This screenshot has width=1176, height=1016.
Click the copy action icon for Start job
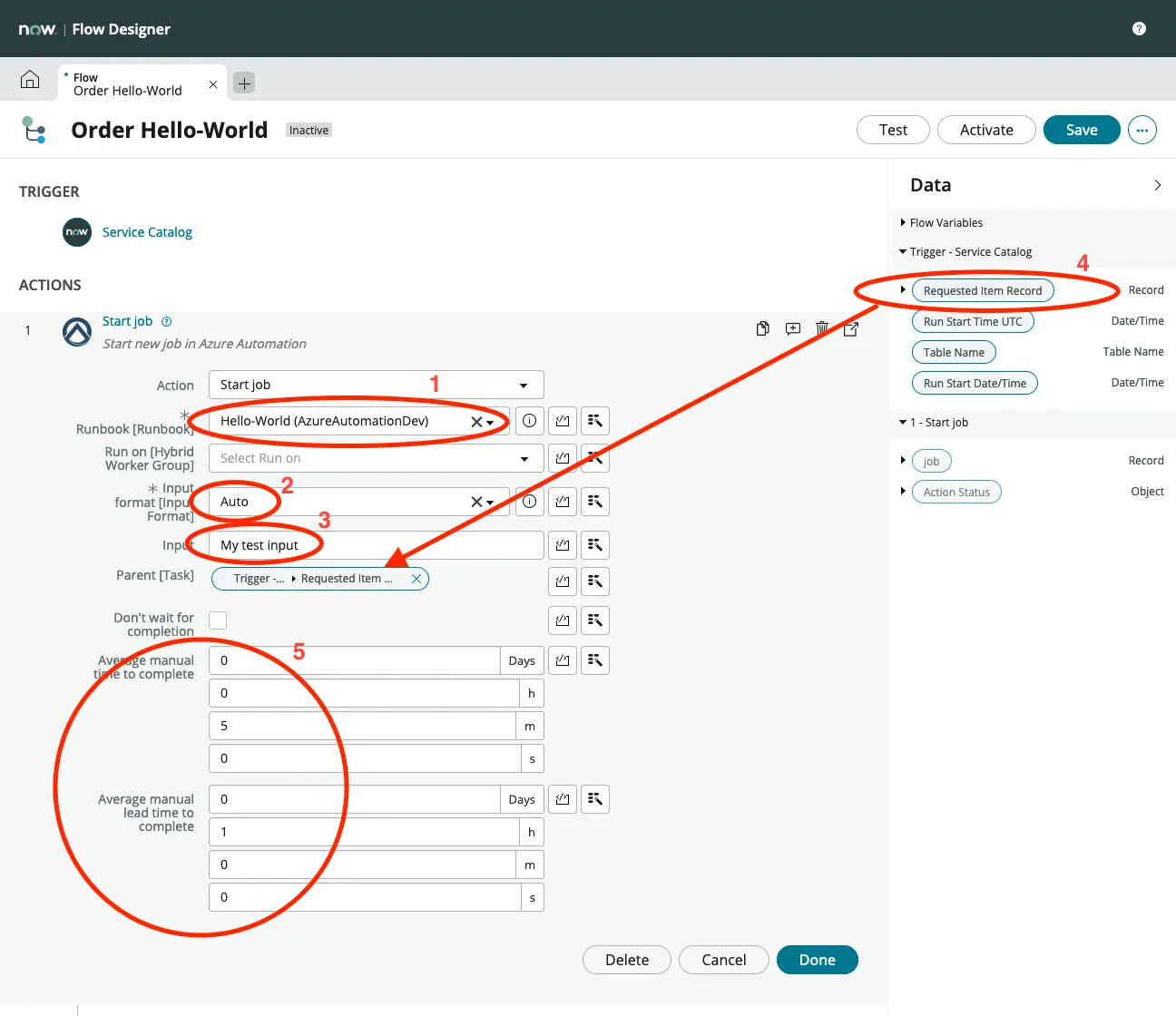point(763,328)
